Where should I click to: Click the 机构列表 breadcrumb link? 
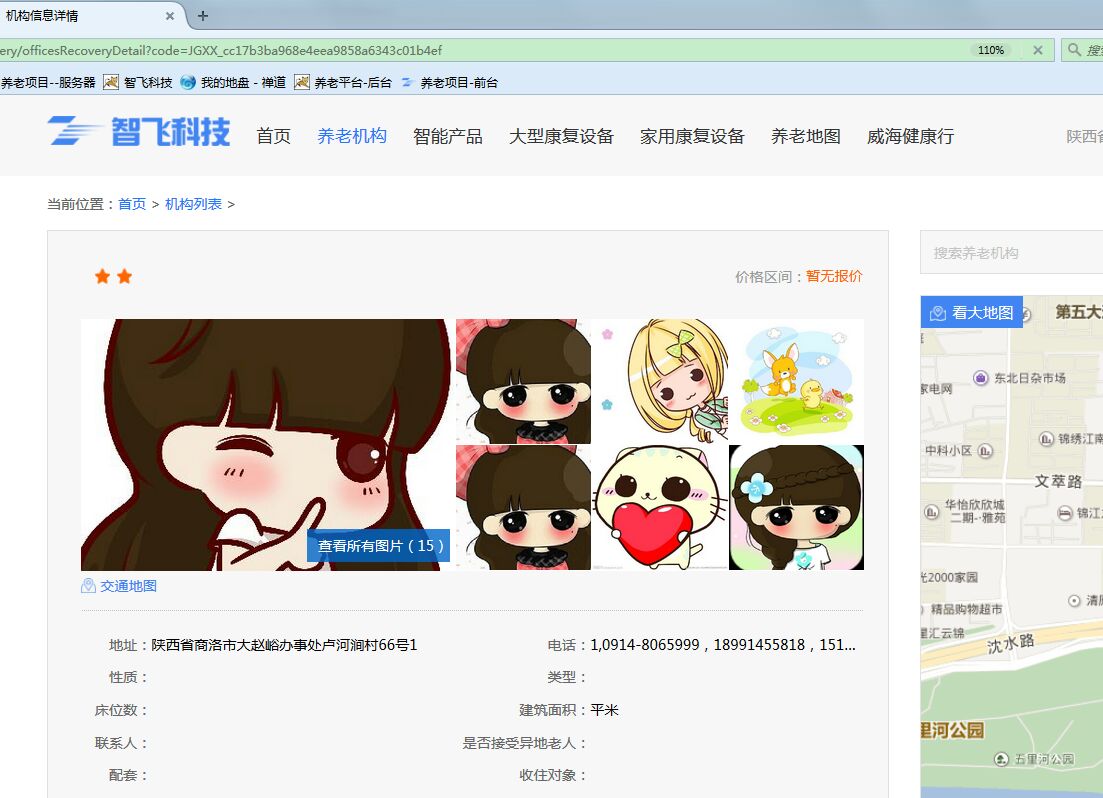193,204
